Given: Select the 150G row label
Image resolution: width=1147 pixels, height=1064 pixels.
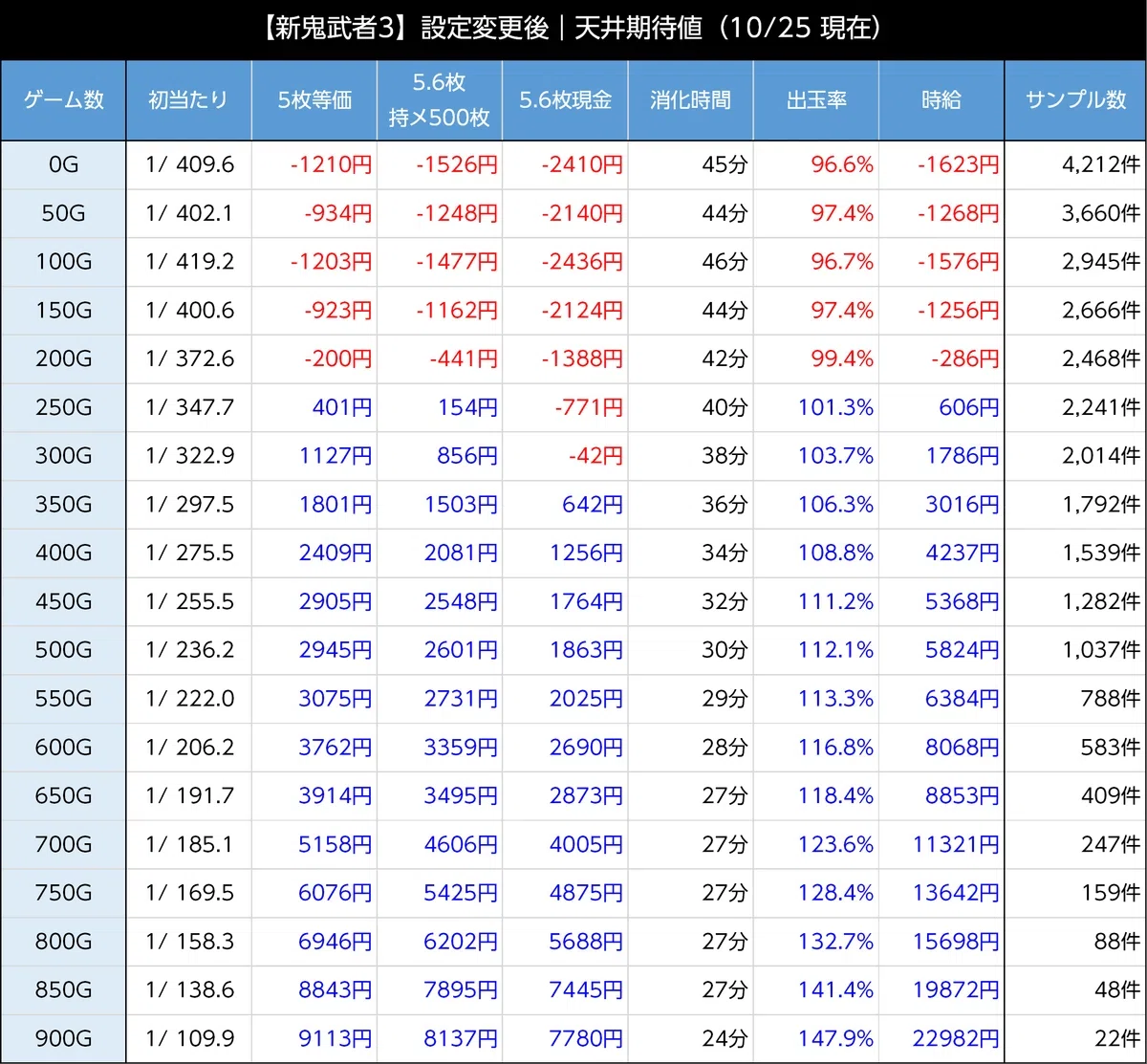Looking at the screenshot, I should [63, 311].
